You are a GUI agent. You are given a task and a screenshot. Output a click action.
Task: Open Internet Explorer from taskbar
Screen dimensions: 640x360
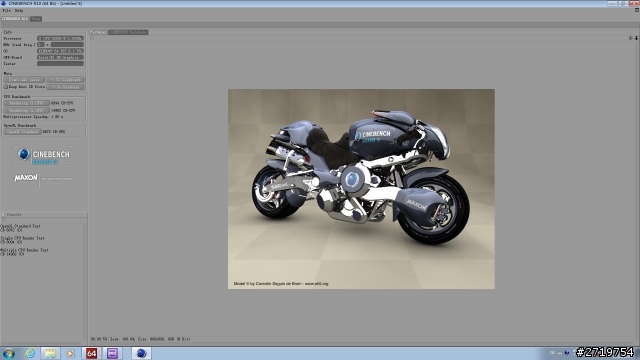coord(30,353)
